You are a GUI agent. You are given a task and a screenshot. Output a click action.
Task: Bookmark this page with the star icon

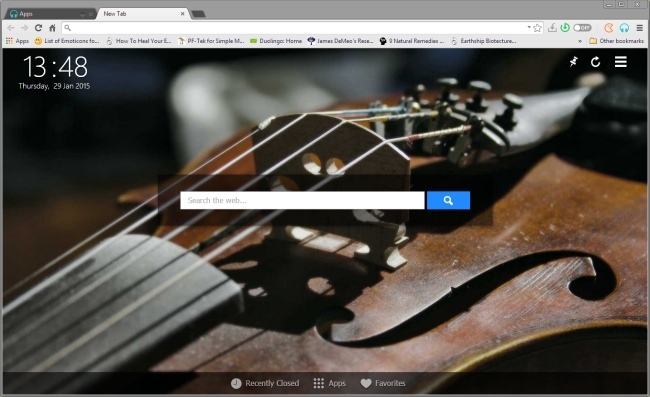tap(538, 28)
